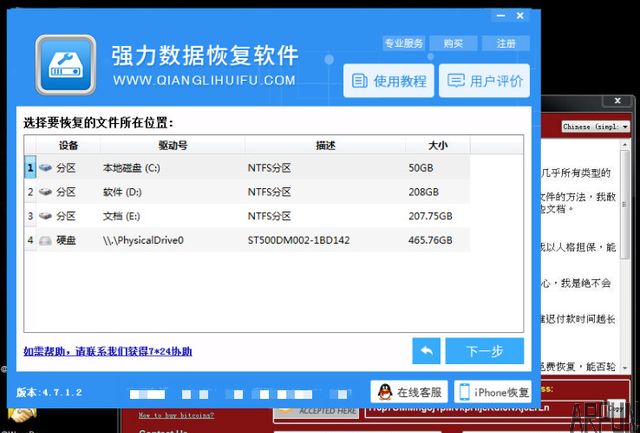
Task: Click 专业服务 in the top bar
Action: (404, 43)
